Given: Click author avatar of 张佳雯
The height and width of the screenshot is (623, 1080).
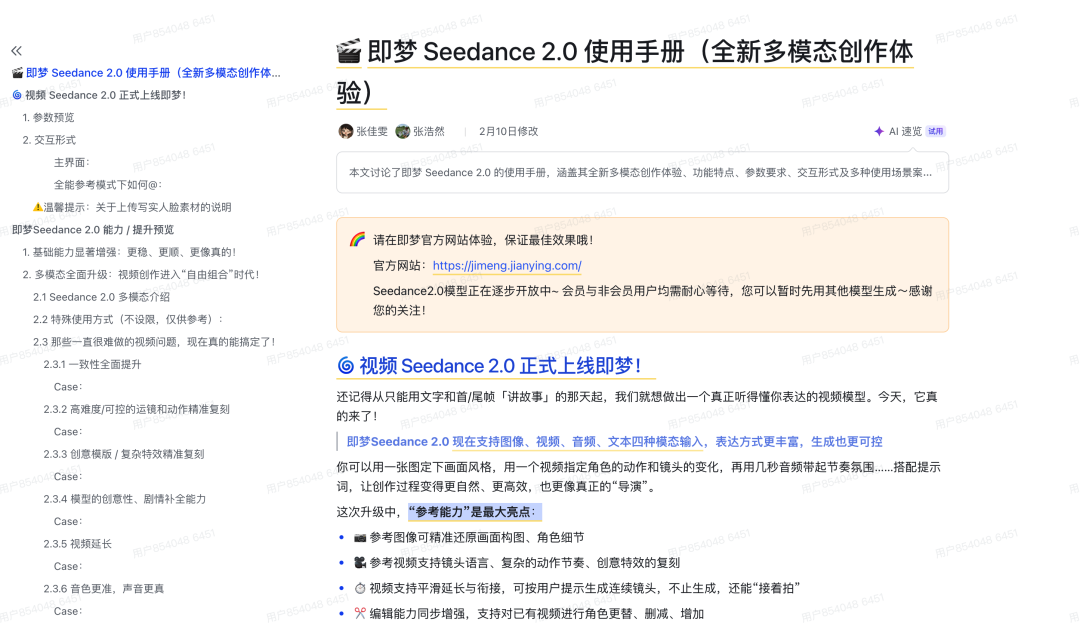Looking at the screenshot, I should (x=346, y=131).
